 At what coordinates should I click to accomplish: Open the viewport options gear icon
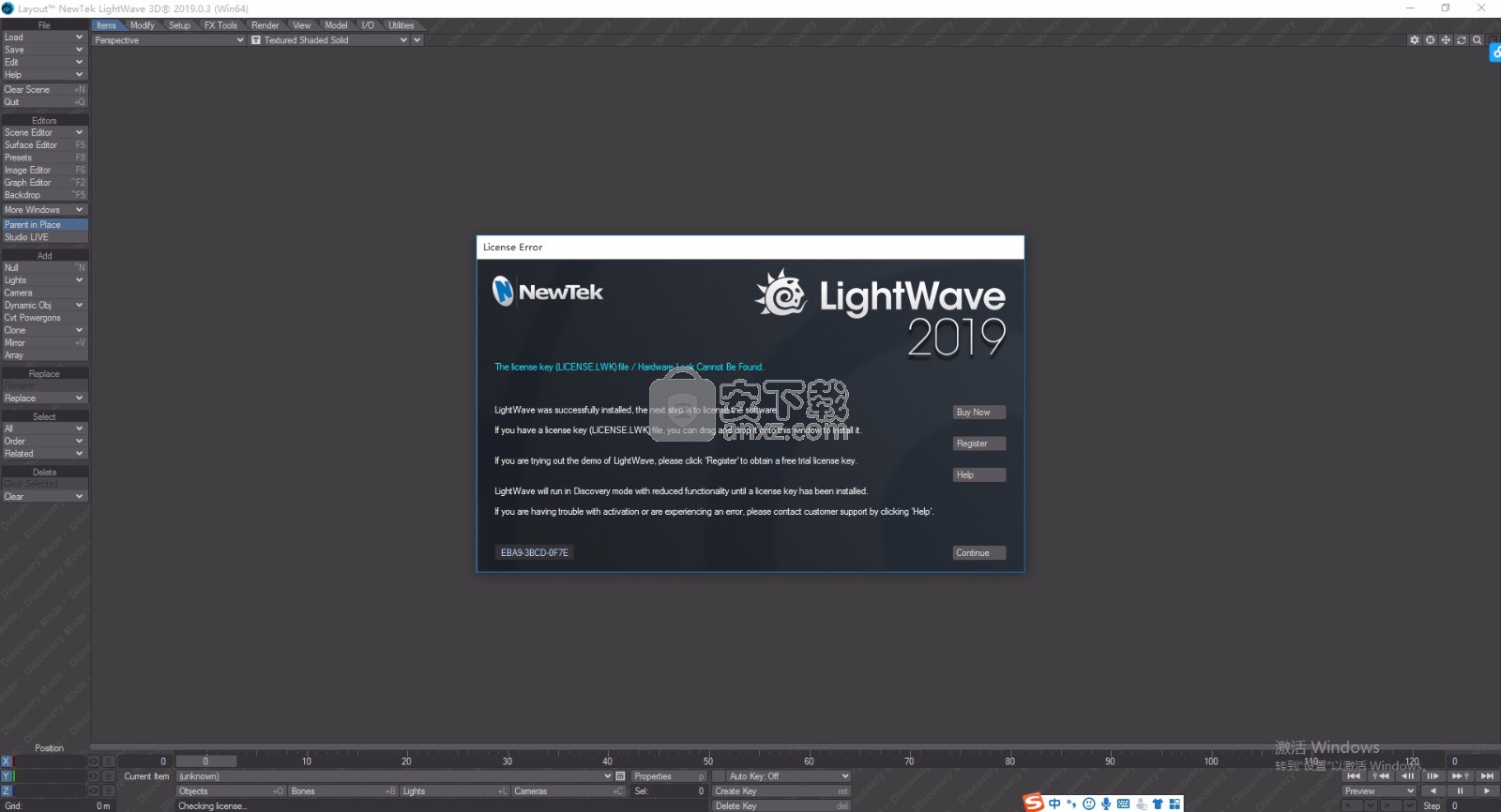click(x=1415, y=40)
